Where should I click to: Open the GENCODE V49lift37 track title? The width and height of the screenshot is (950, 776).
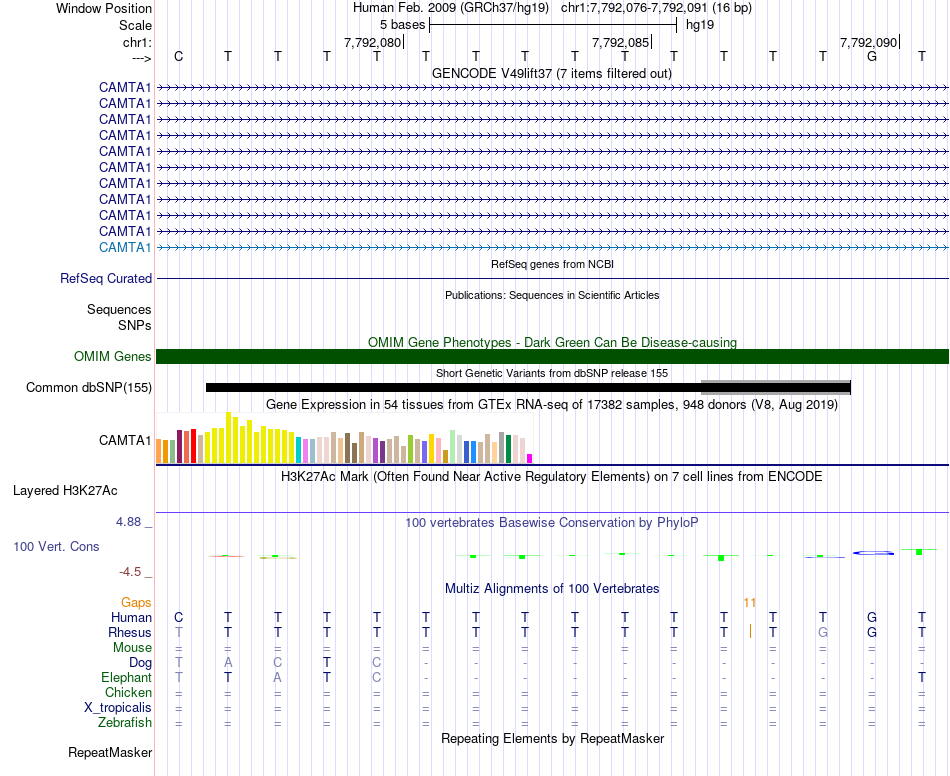(x=552, y=73)
